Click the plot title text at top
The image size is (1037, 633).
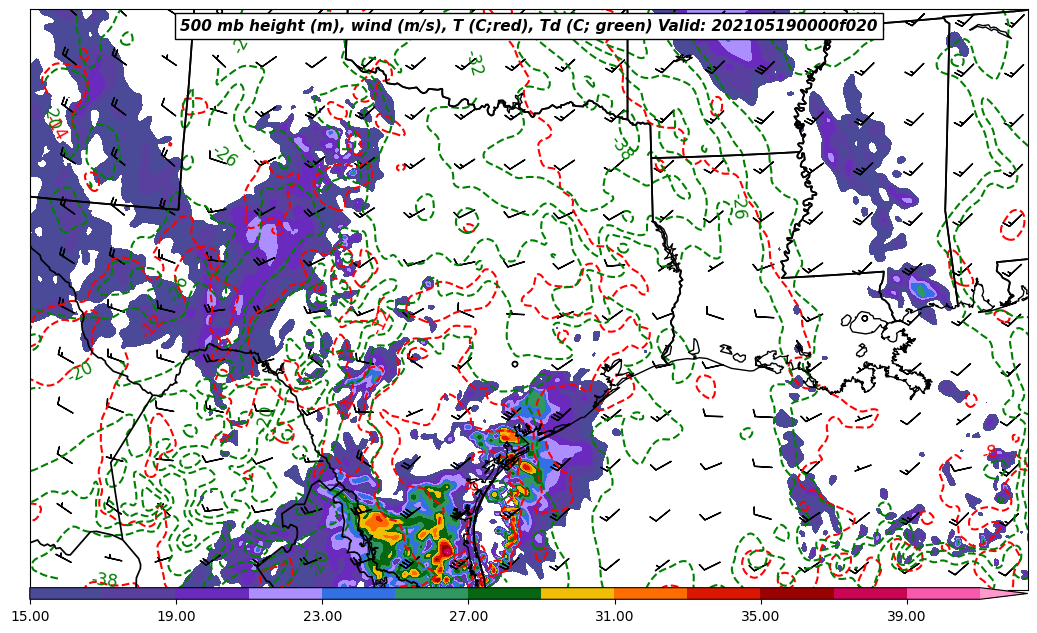tap(528, 26)
